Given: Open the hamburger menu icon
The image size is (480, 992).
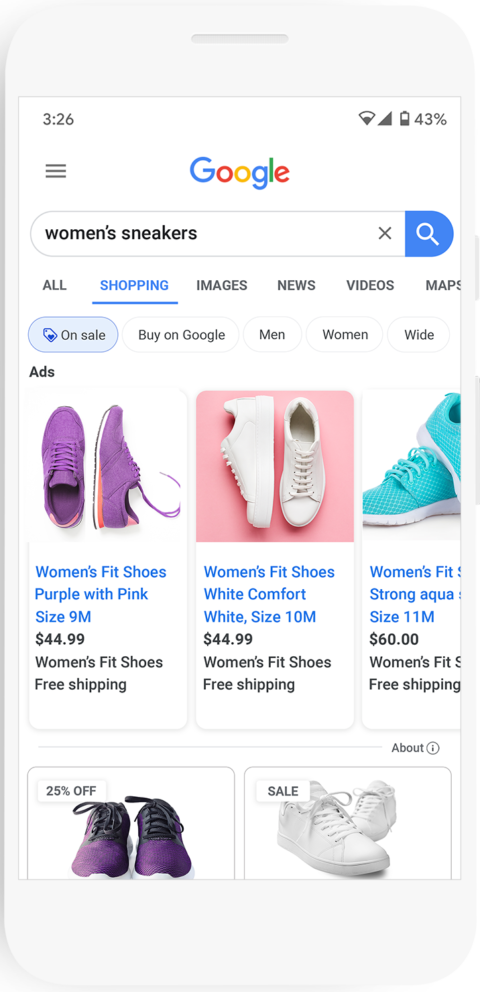Looking at the screenshot, I should click(x=56, y=171).
